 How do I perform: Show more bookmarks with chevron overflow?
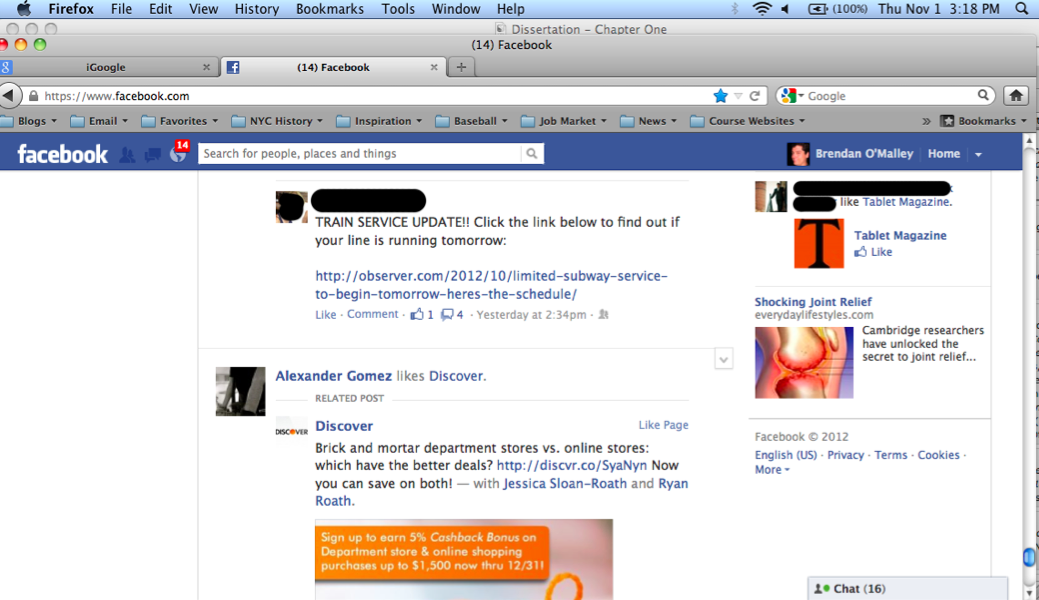click(x=926, y=121)
